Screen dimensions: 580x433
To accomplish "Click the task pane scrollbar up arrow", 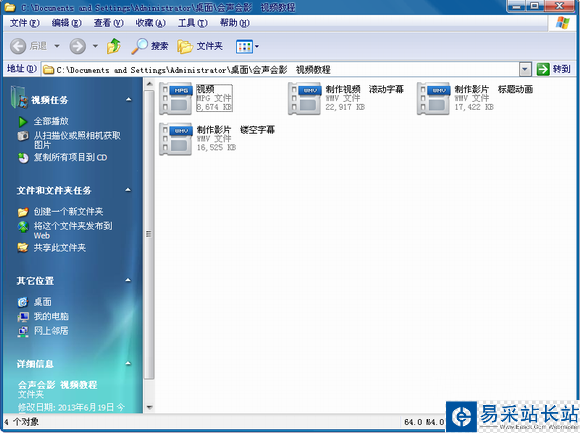I will point(149,84).
